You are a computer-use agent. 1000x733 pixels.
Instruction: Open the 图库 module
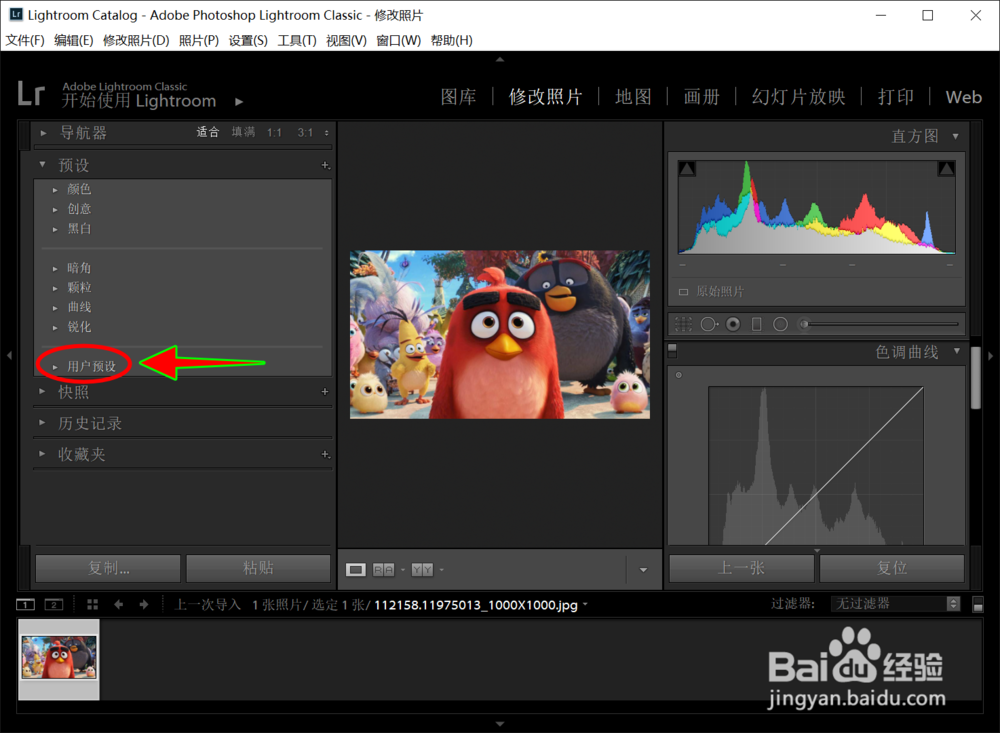[458, 97]
